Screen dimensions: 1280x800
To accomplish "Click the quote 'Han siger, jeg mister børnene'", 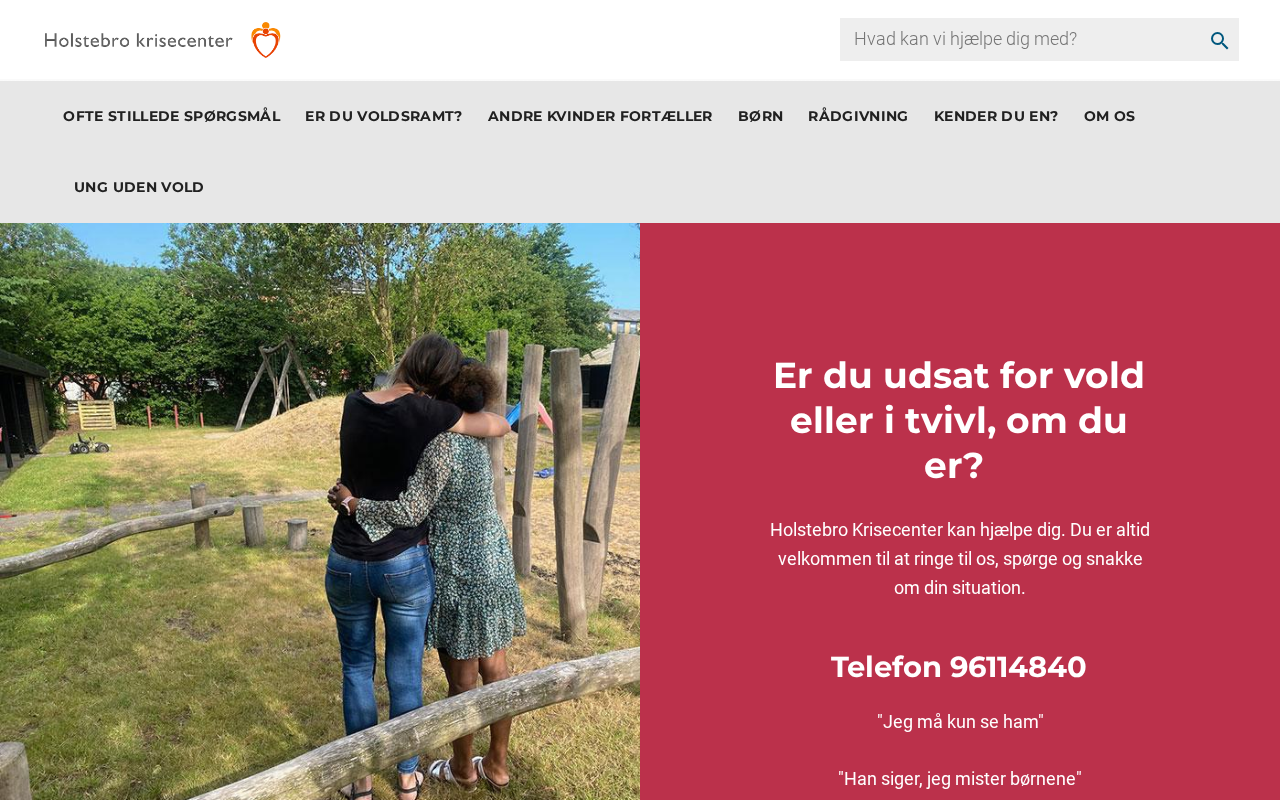I will [x=960, y=779].
